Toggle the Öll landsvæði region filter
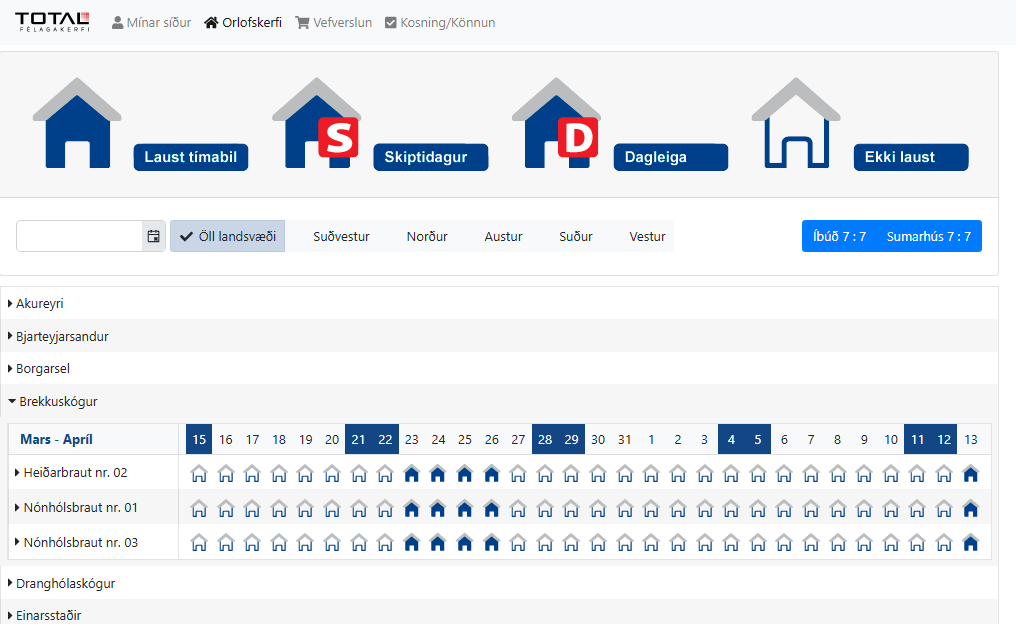 pyautogui.click(x=227, y=236)
